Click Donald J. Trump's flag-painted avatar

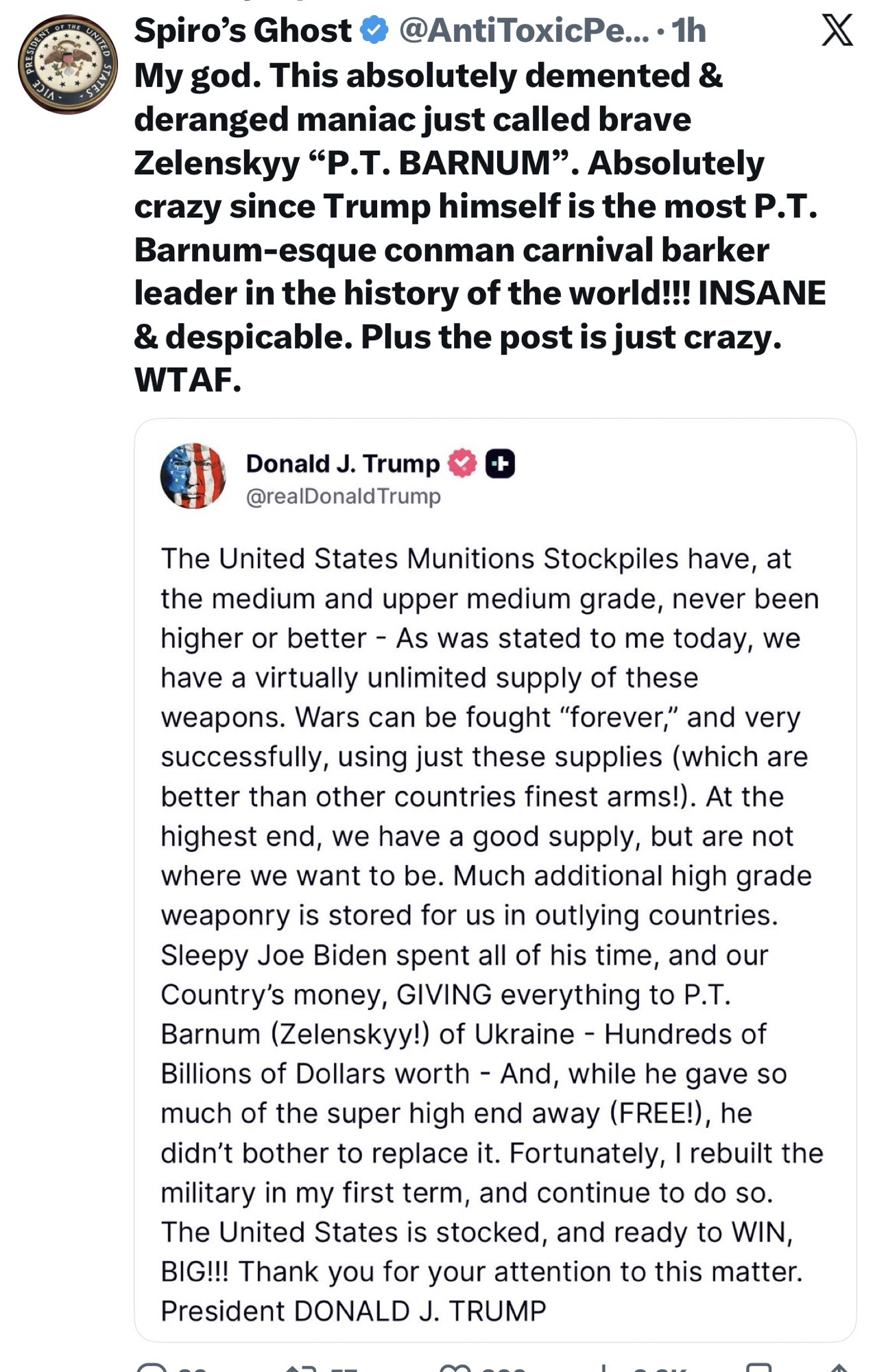[193, 475]
